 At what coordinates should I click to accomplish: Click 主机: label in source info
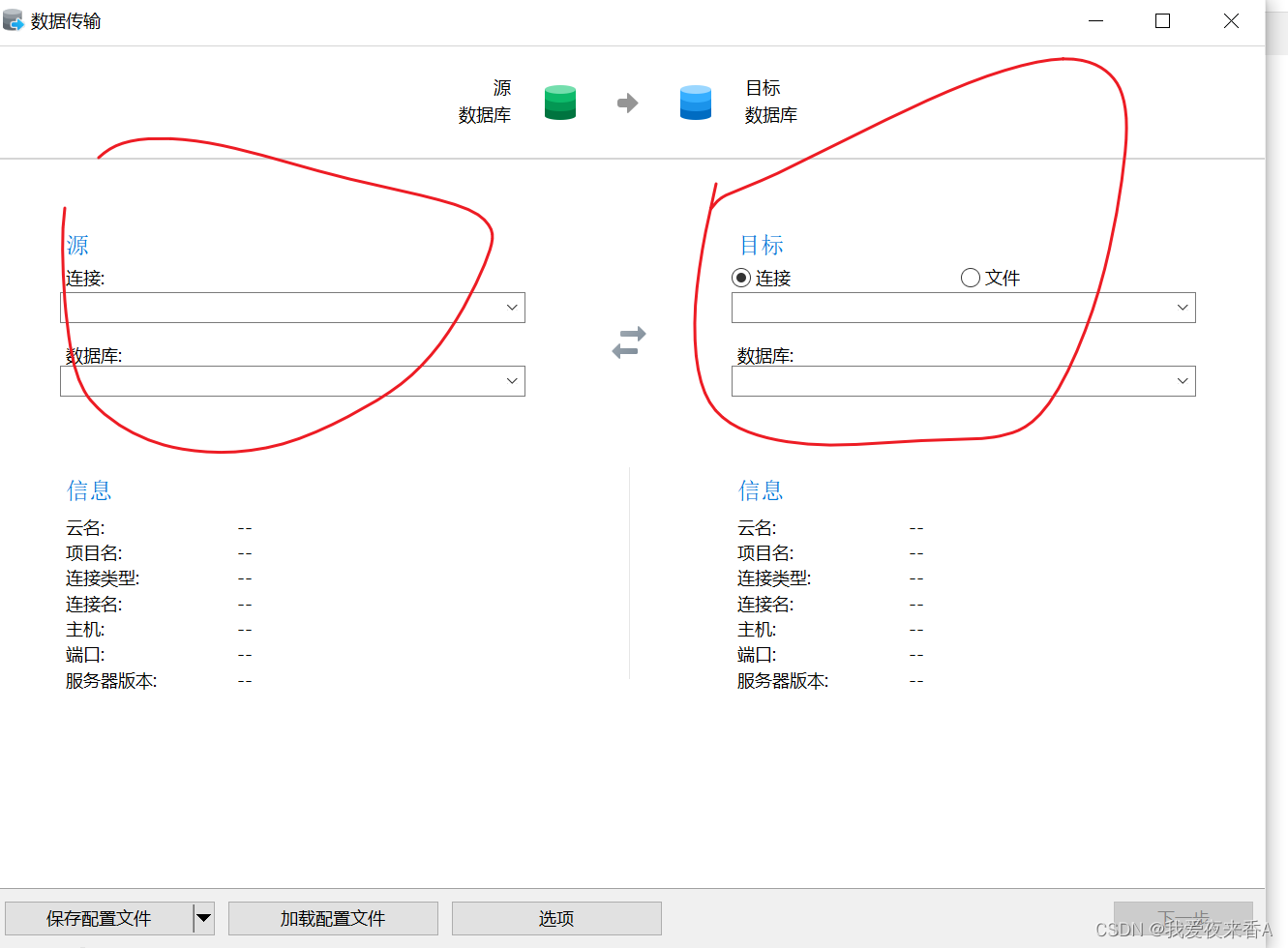pyautogui.click(x=85, y=630)
